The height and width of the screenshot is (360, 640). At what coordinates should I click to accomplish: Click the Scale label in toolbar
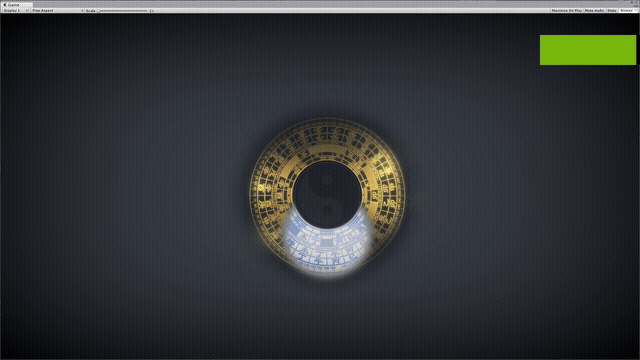[91, 11]
